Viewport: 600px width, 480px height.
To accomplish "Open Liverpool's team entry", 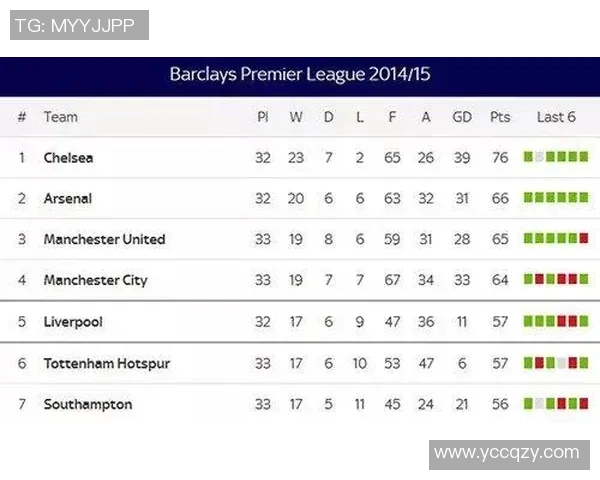I will click(73, 323).
